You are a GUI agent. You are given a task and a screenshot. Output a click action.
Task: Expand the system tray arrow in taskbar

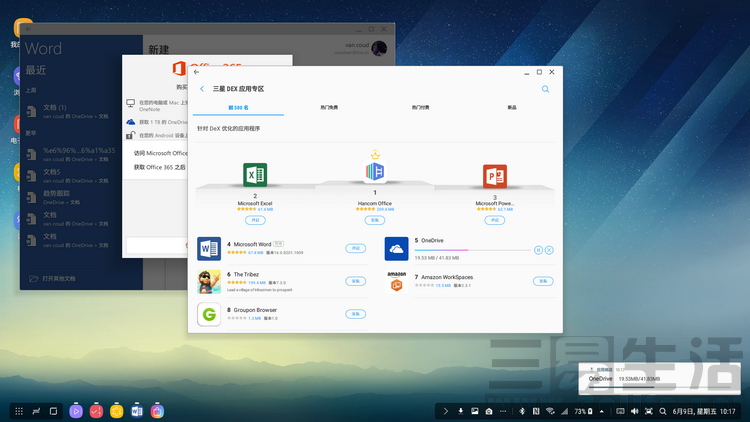pyautogui.click(x=445, y=411)
